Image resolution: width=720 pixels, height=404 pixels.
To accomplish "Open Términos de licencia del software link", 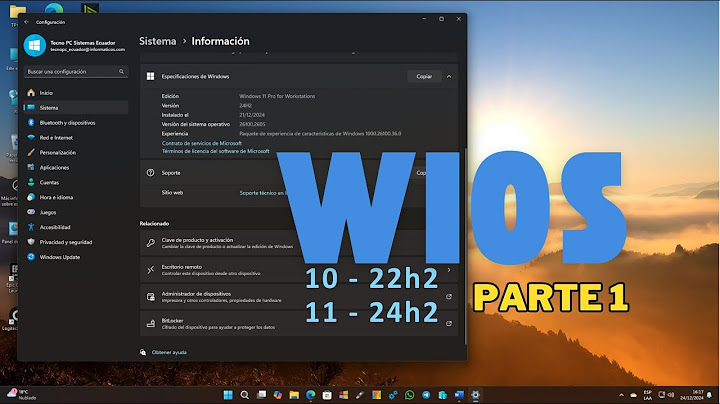I will pyautogui.click(x=215, y=151).
